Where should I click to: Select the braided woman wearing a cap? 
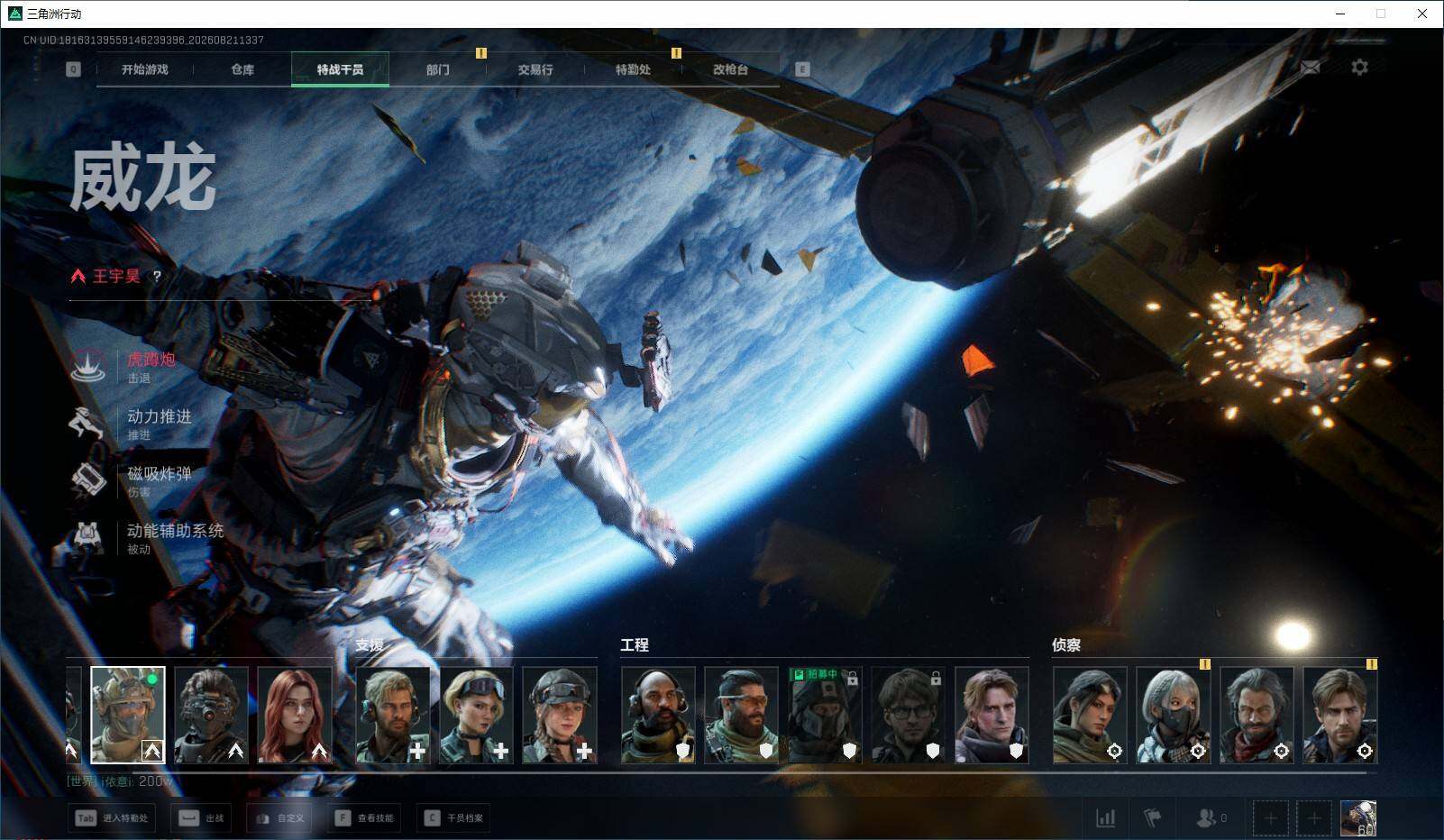(560, 715)
